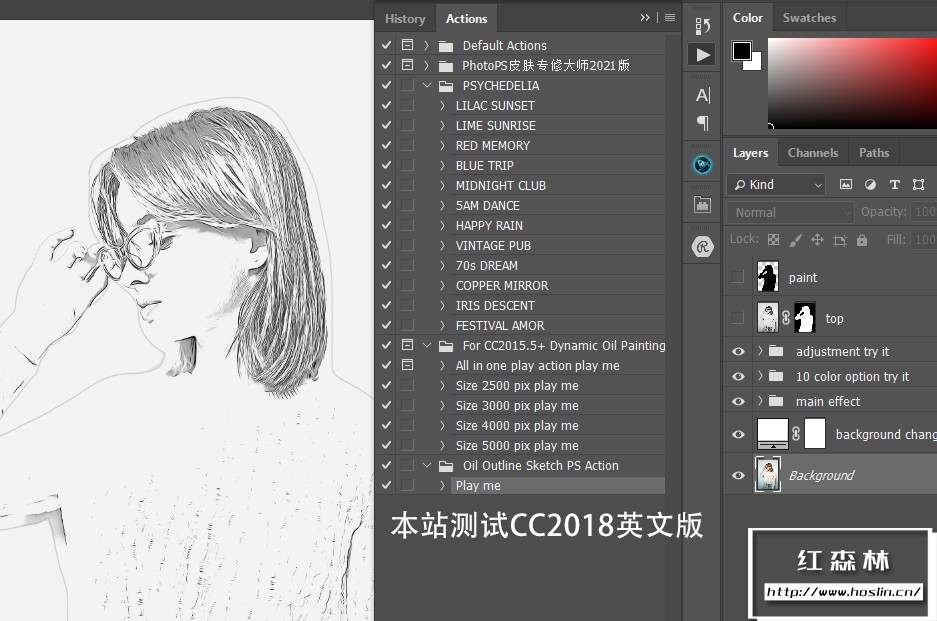Select the Play me action
937x621 pixels.
[x=478, y=485]
